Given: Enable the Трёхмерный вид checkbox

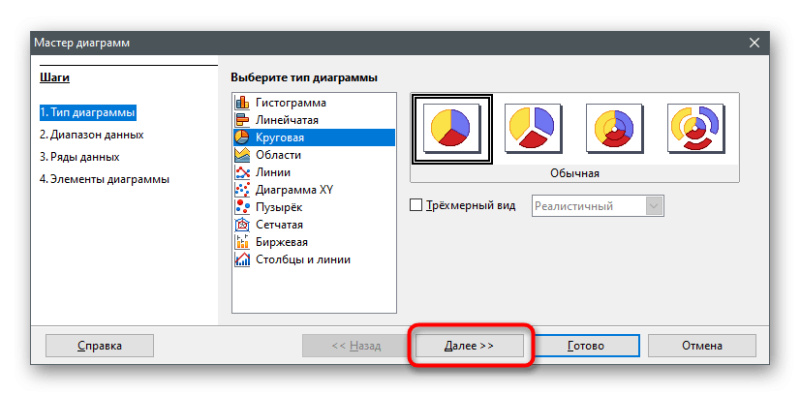Looking at the screenshot, I should pyautogui.click(x=416, y=205).
